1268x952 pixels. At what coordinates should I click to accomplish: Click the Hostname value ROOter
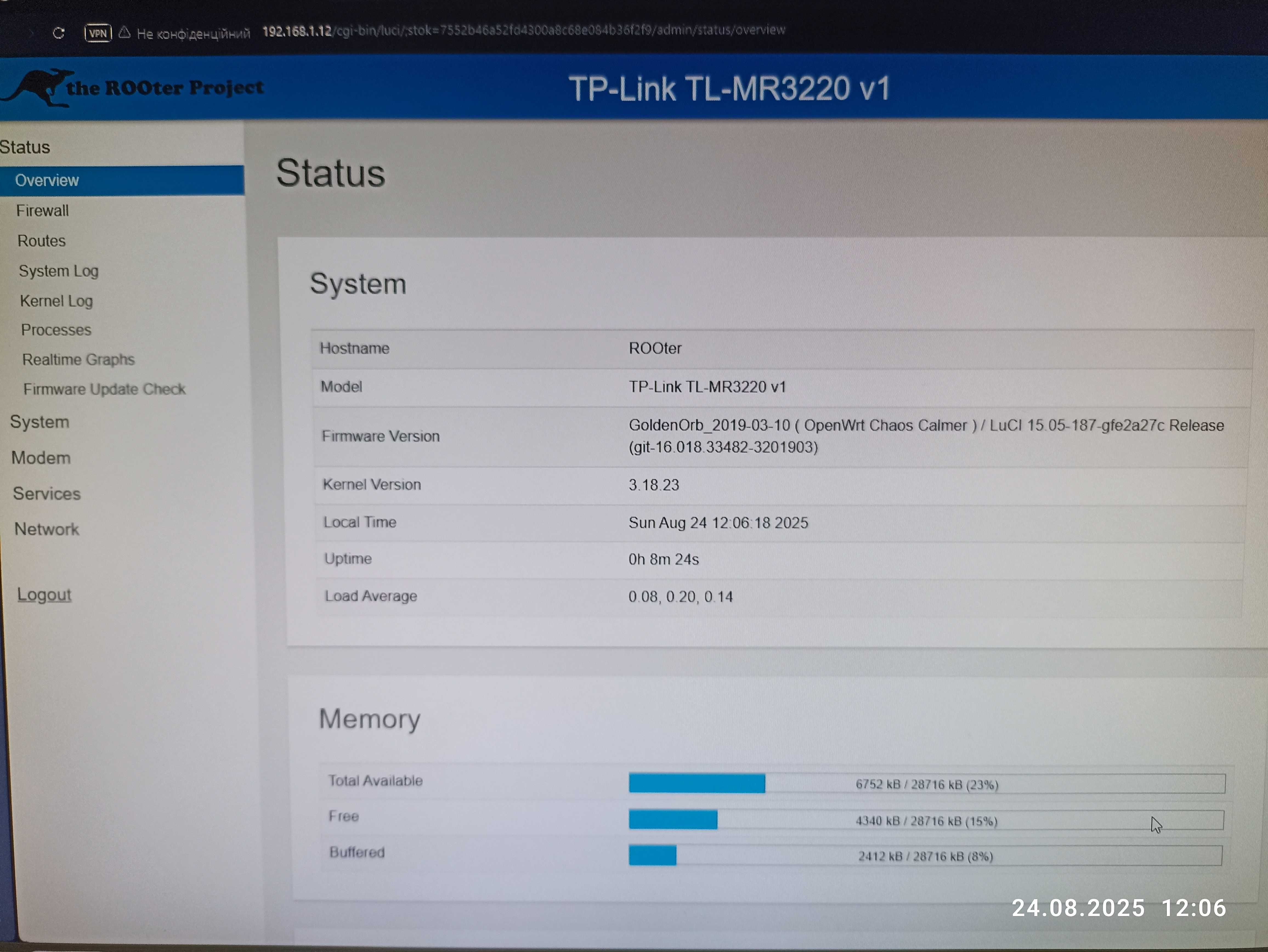[655, 348]
